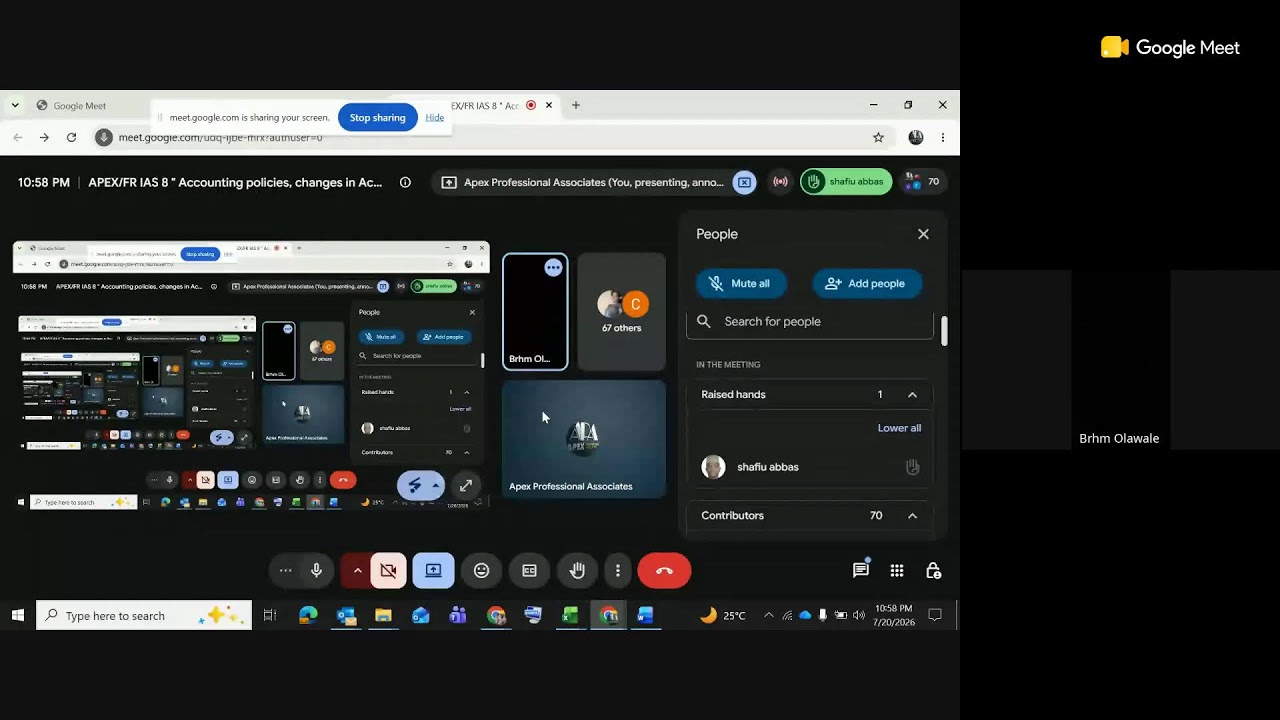Reload the Meet page
This screenshot has height=720, width=1280.
click(x=71, y=137)
